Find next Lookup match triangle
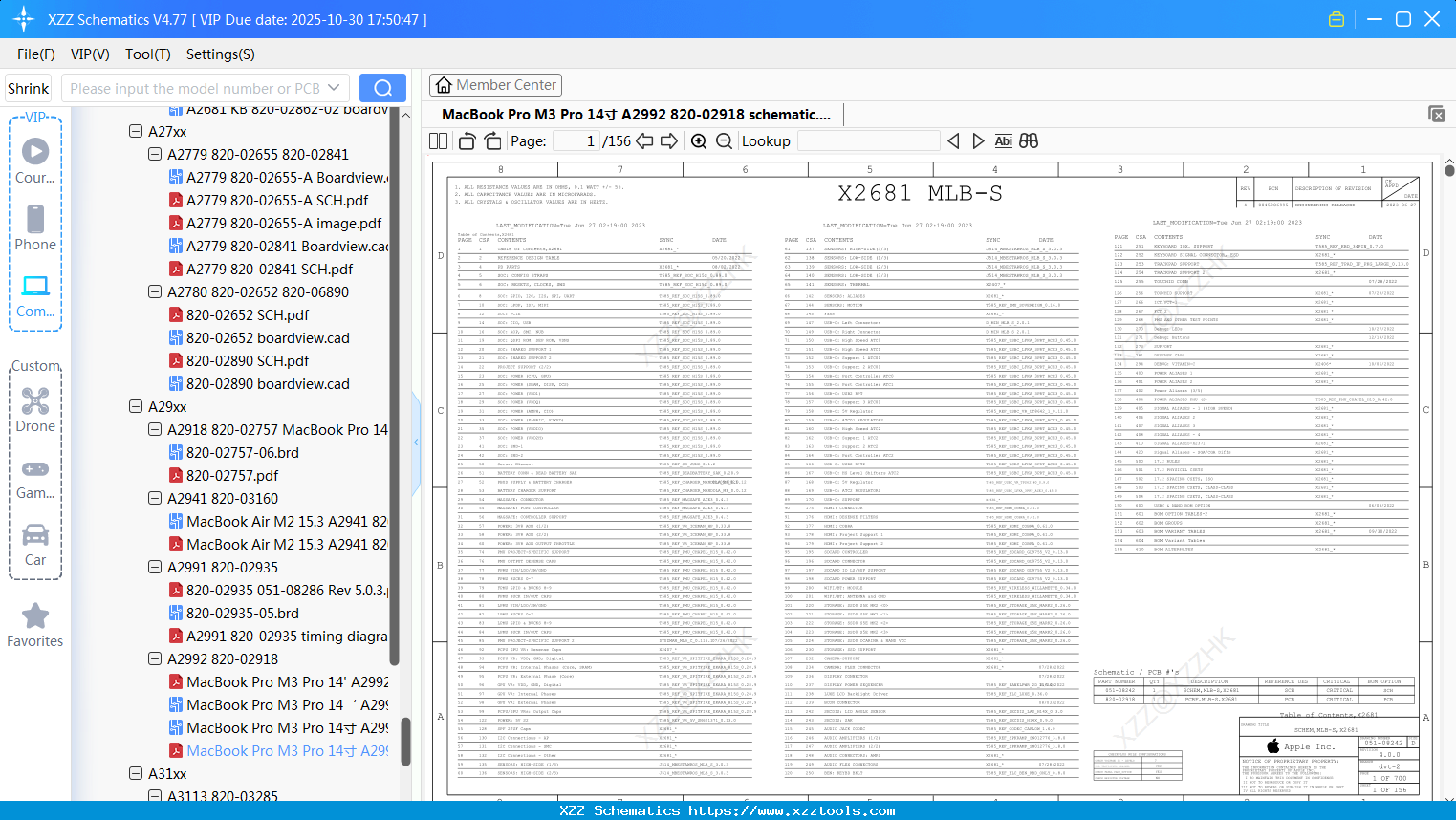 tap(978, 140)
